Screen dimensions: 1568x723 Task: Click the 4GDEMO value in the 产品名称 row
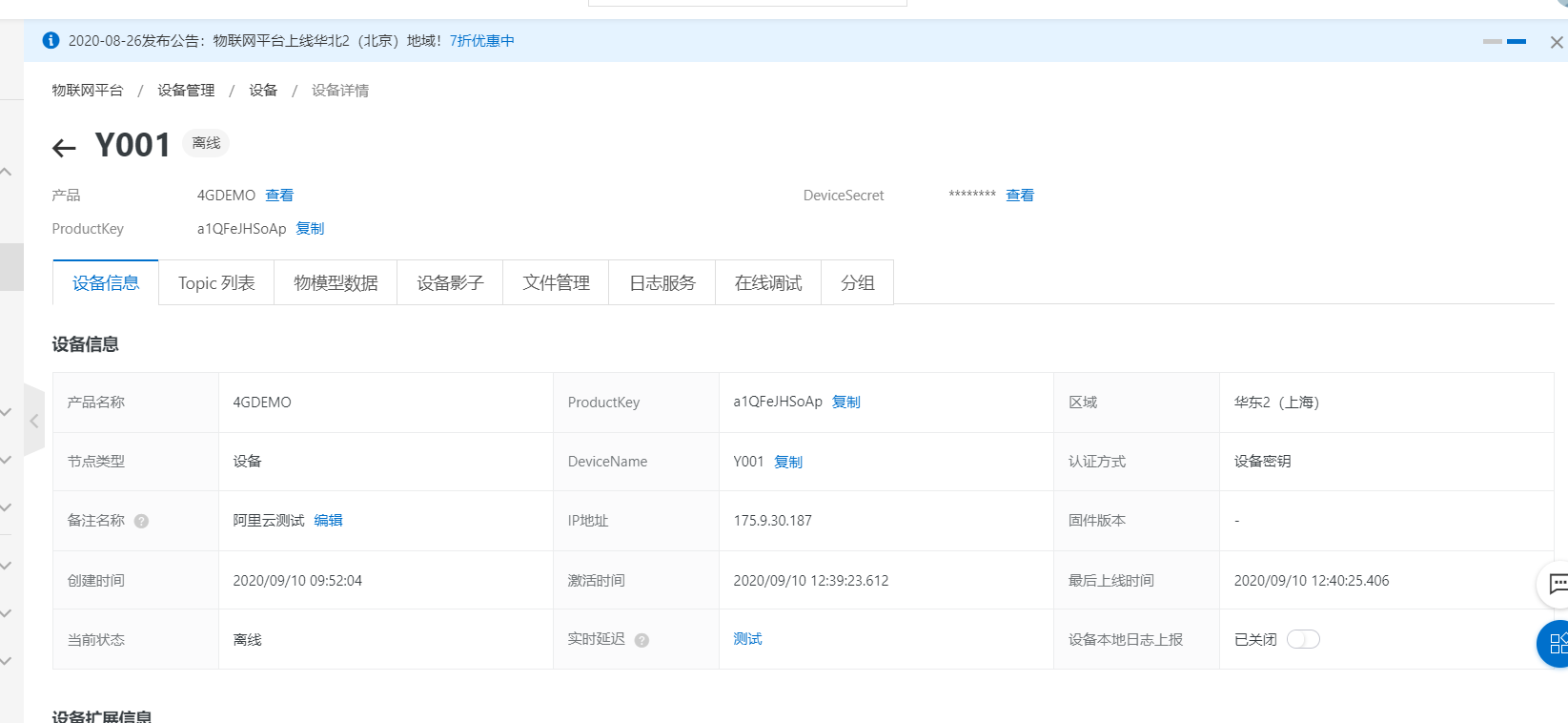pos(262,403)
